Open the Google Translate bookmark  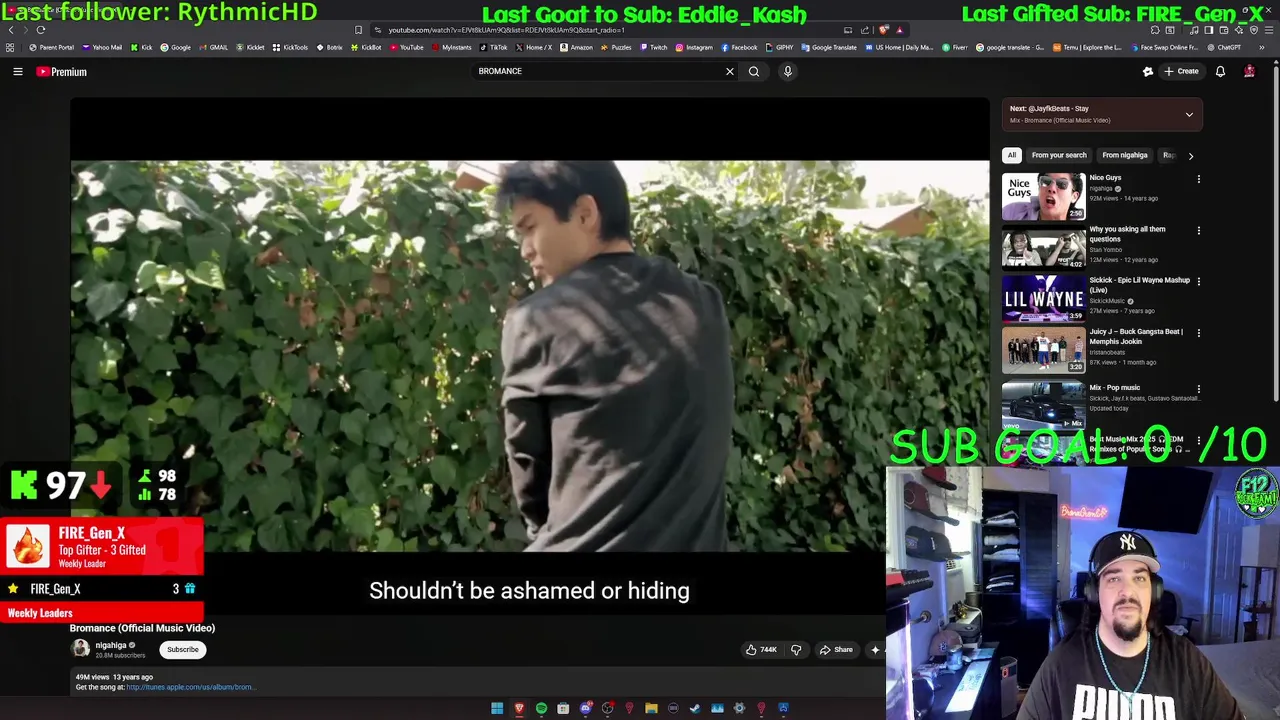tap(829, 47)
